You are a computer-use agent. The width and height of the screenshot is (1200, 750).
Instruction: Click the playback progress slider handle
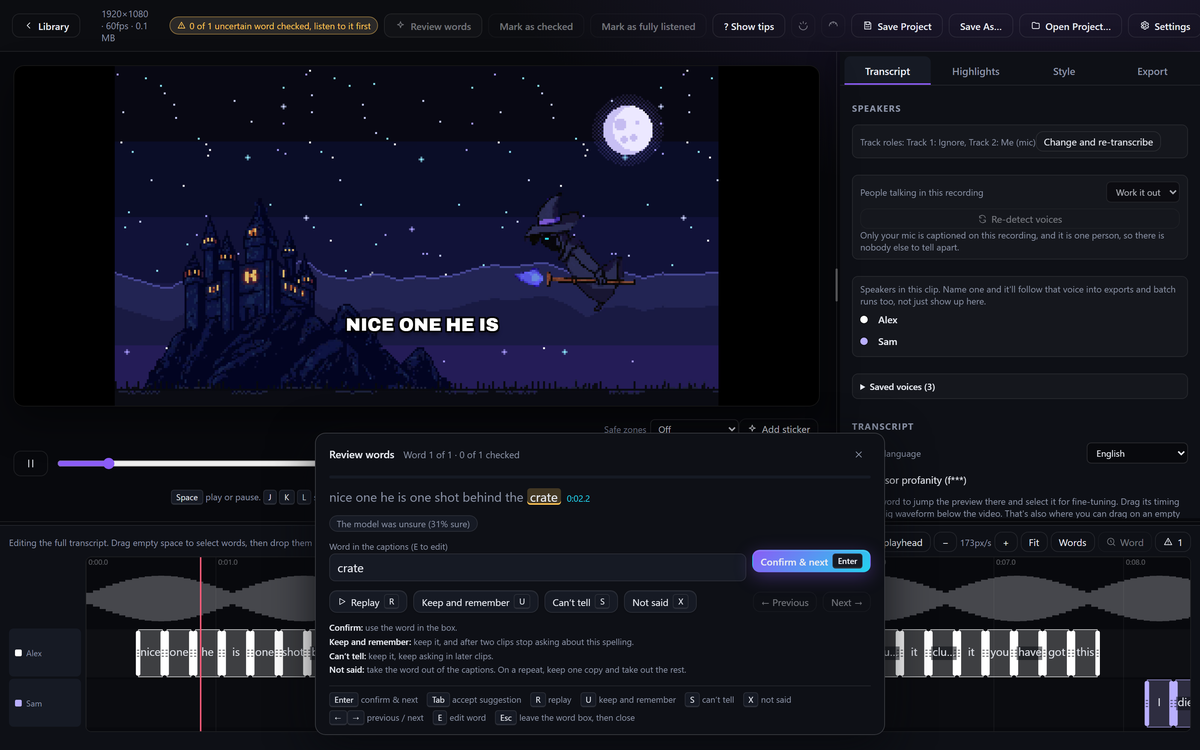point(108,463)
